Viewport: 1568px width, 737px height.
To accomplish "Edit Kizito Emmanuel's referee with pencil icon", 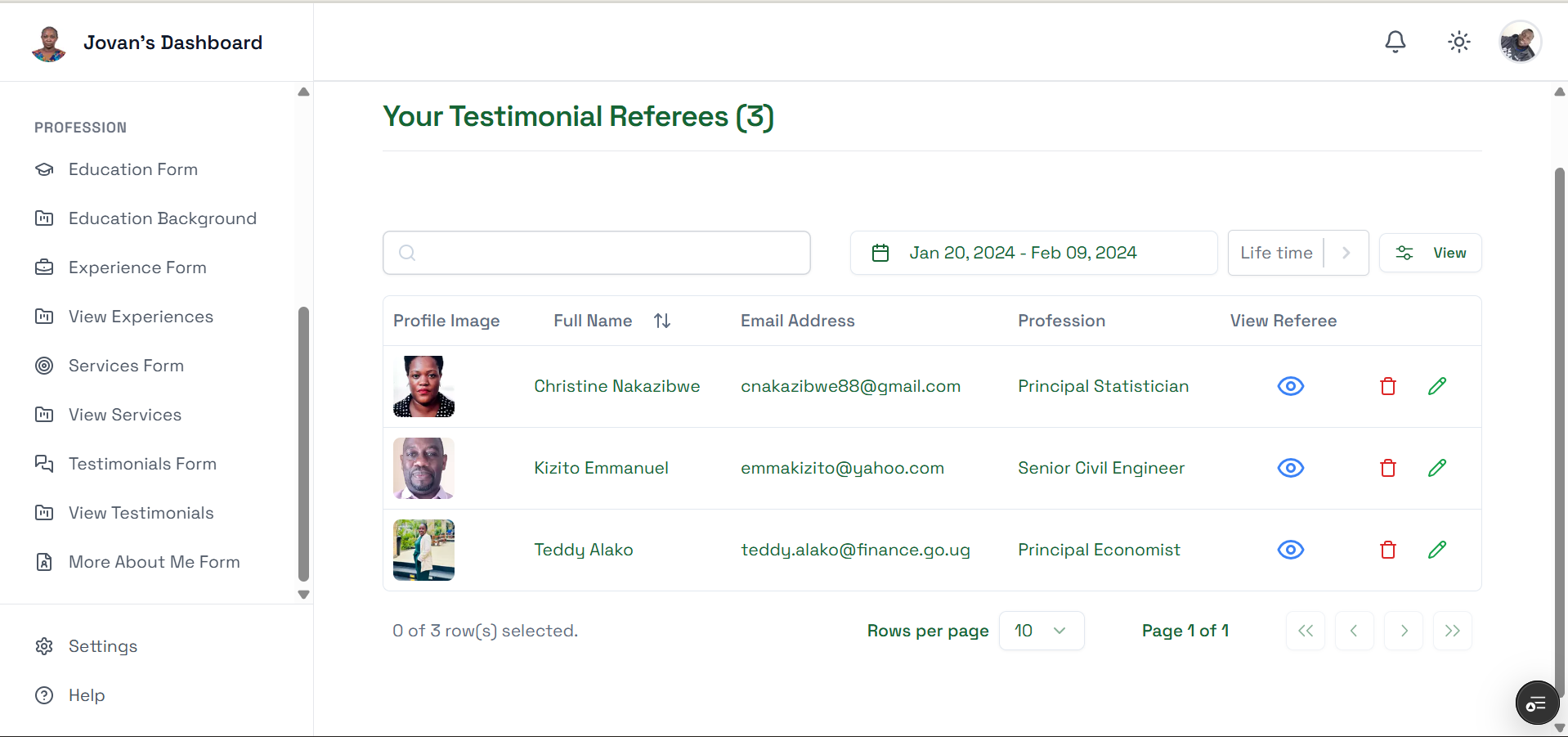I will [1436, 468].
